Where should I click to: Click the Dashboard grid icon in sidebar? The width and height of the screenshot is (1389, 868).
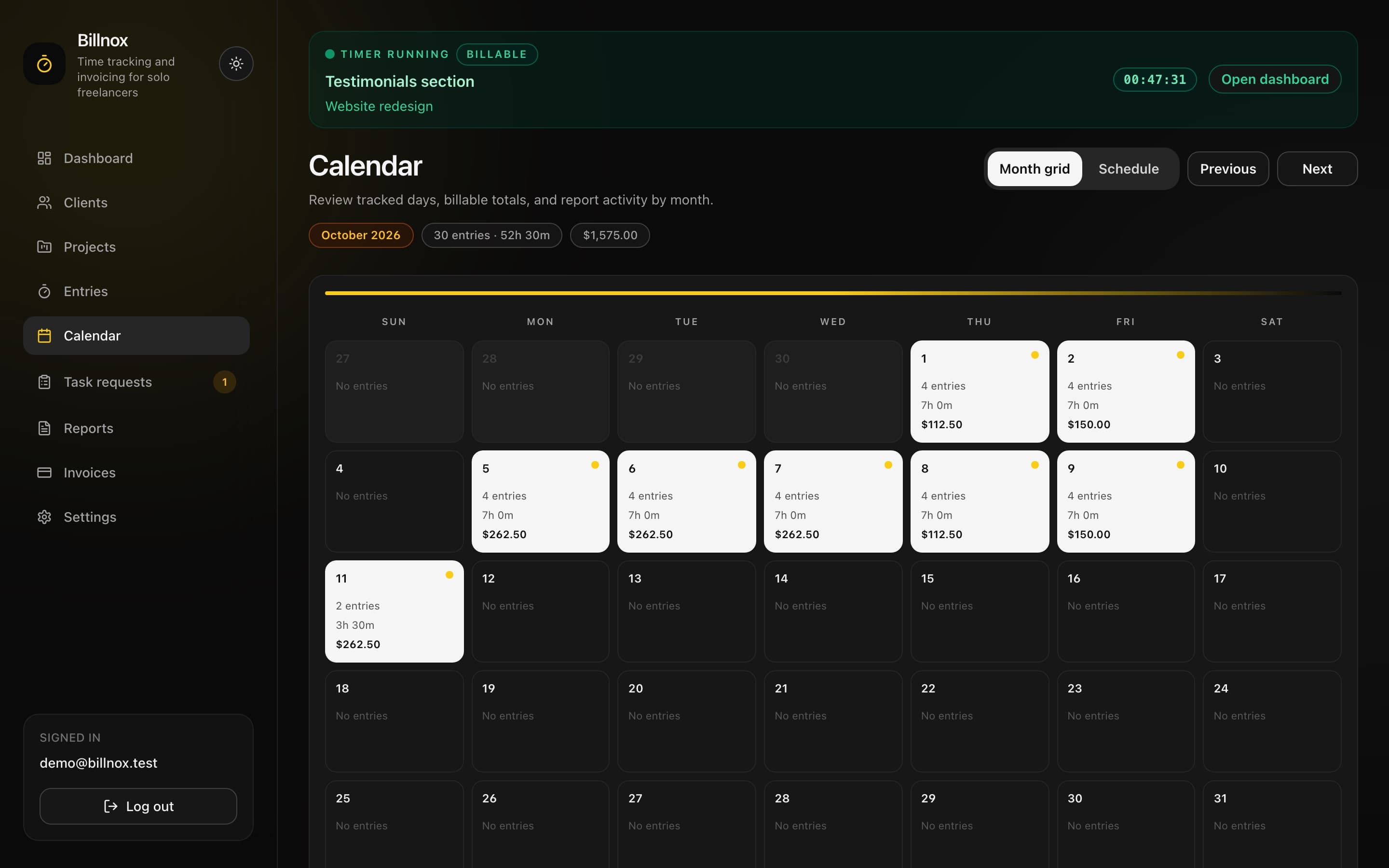(x=44, y=159)
